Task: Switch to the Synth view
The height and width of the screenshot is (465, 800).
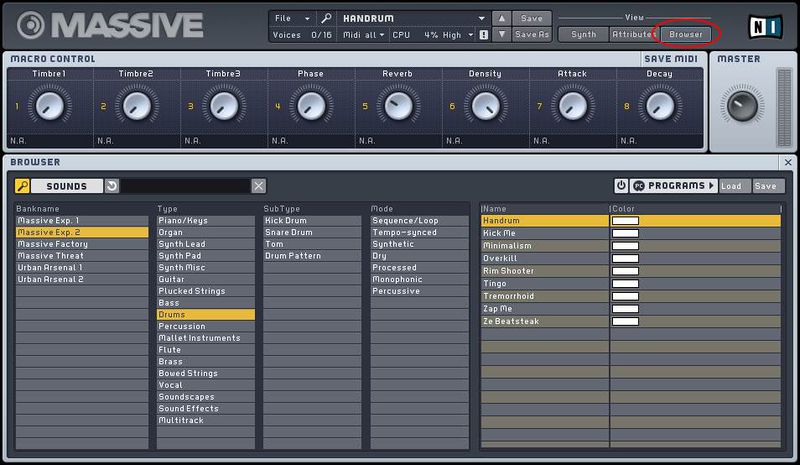Action: click(582, 34)
